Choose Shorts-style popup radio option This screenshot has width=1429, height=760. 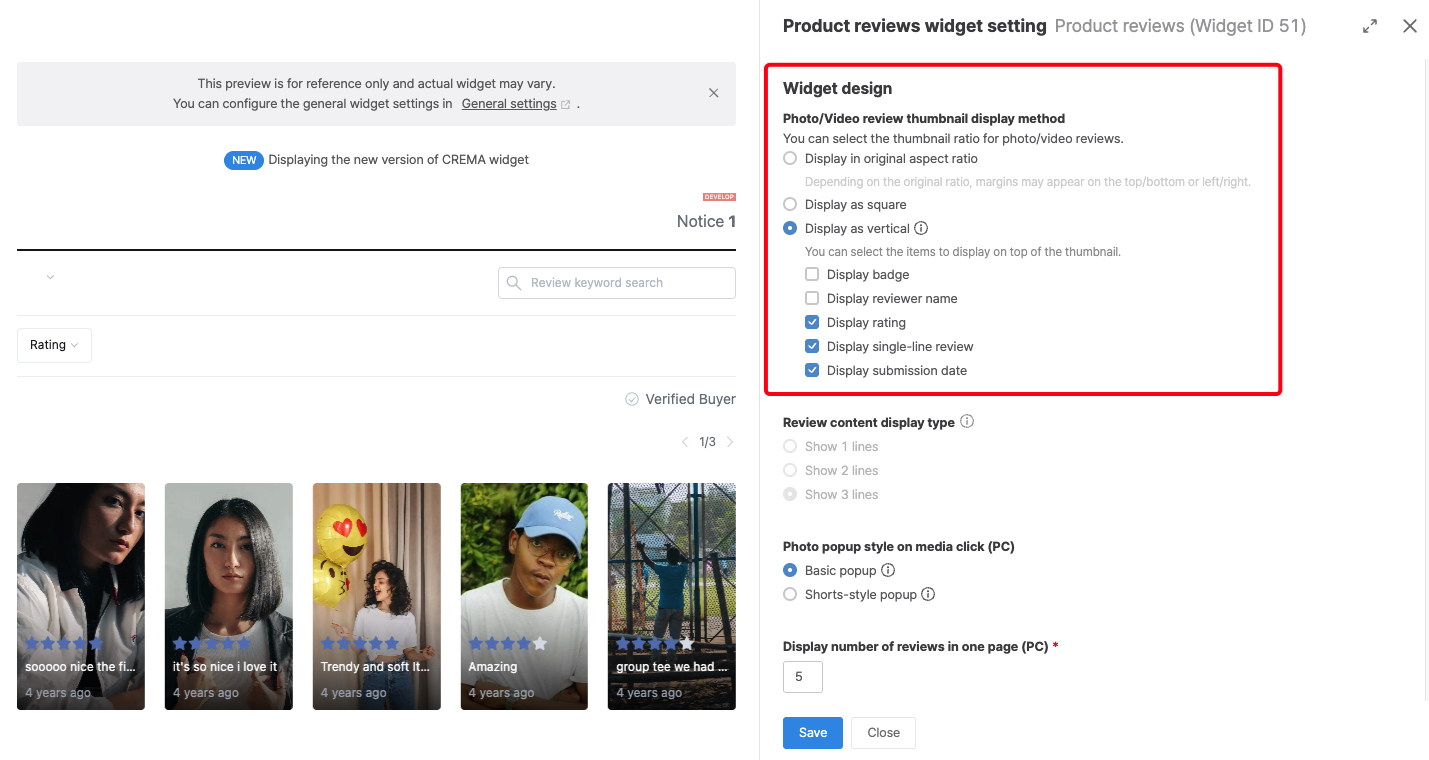791,594
